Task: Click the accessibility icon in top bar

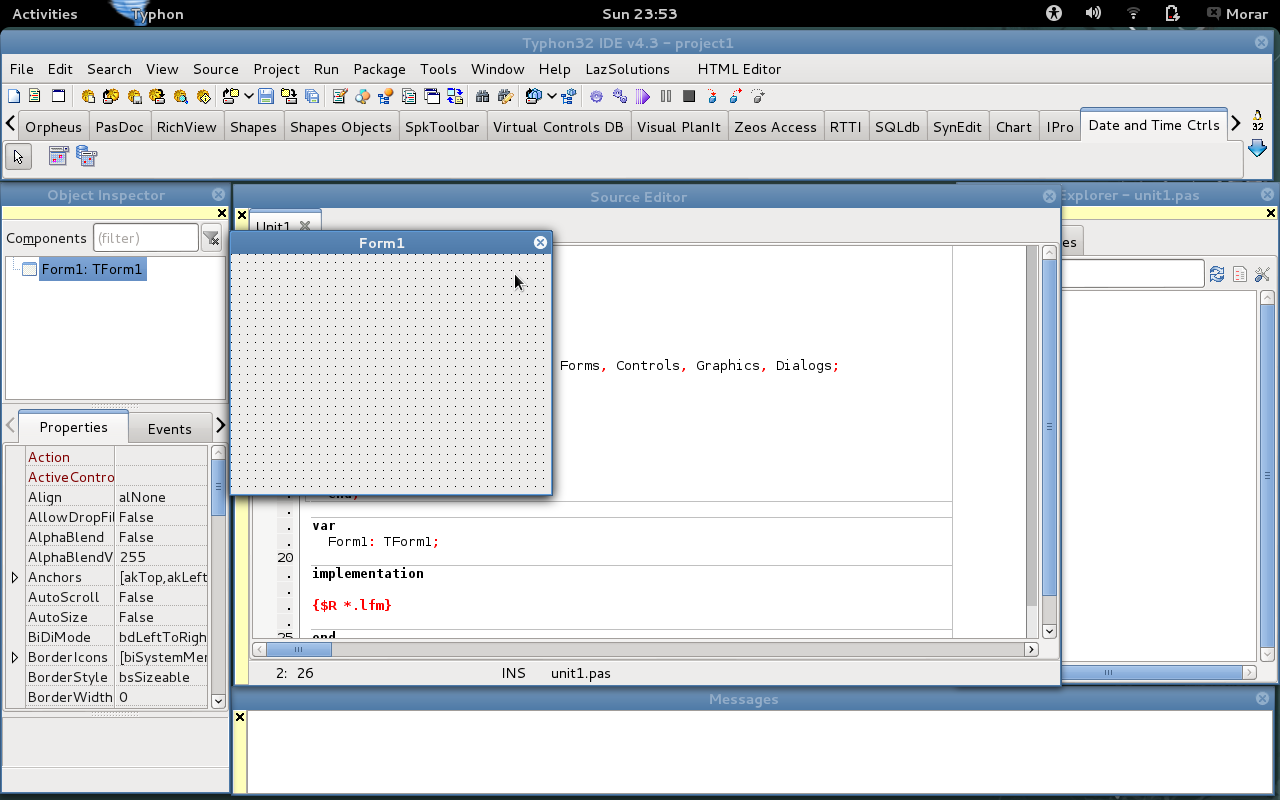Action: coord(1053,14)
